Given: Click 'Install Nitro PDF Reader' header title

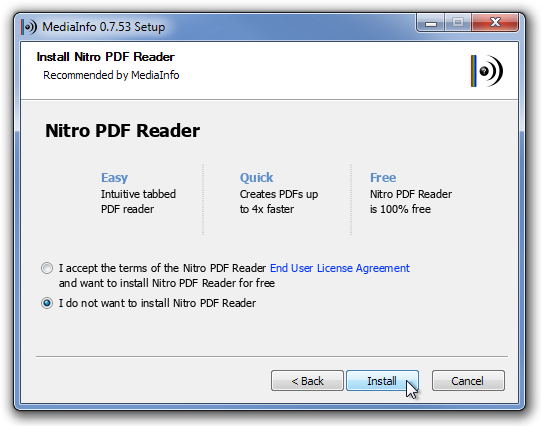Looking at the screenshot, I should point(106,57).
